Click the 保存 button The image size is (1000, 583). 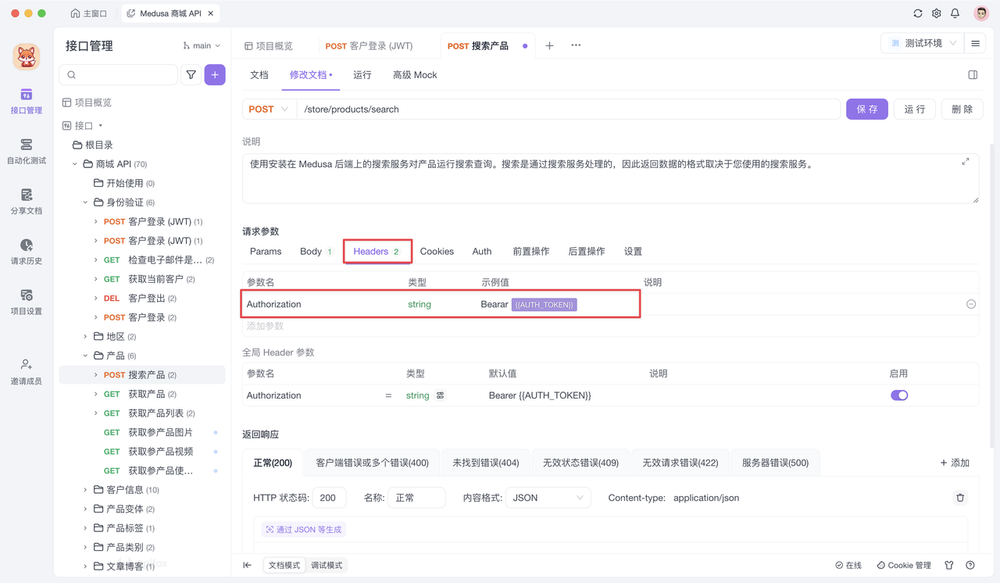point(867,108)
